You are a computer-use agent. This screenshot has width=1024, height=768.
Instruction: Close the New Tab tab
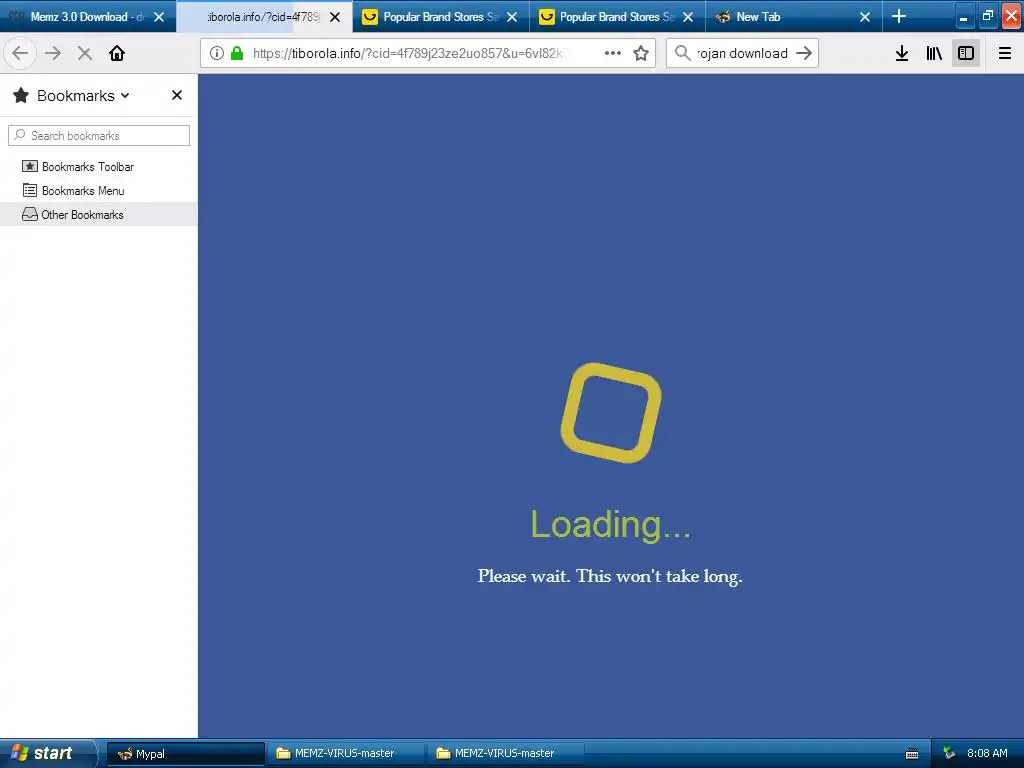[x=865, y=17]
